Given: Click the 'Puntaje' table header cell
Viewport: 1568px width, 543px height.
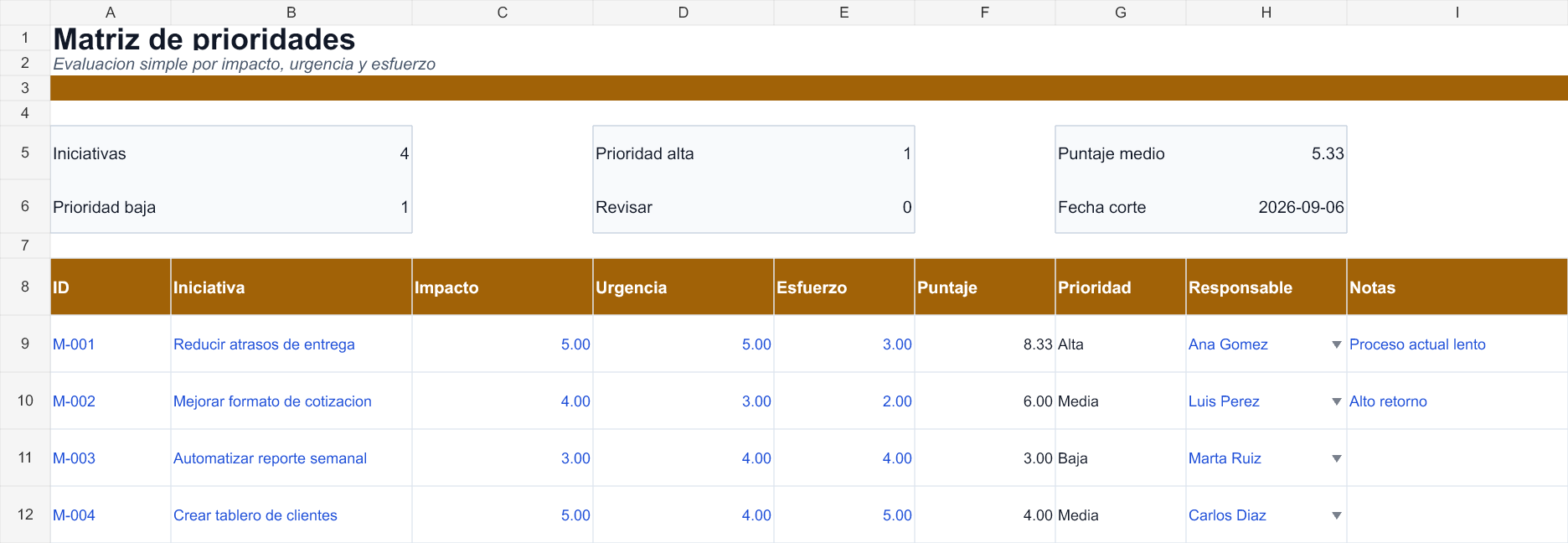Looking at the screenshot, I should pyautogui.click(x=985, y=287).
